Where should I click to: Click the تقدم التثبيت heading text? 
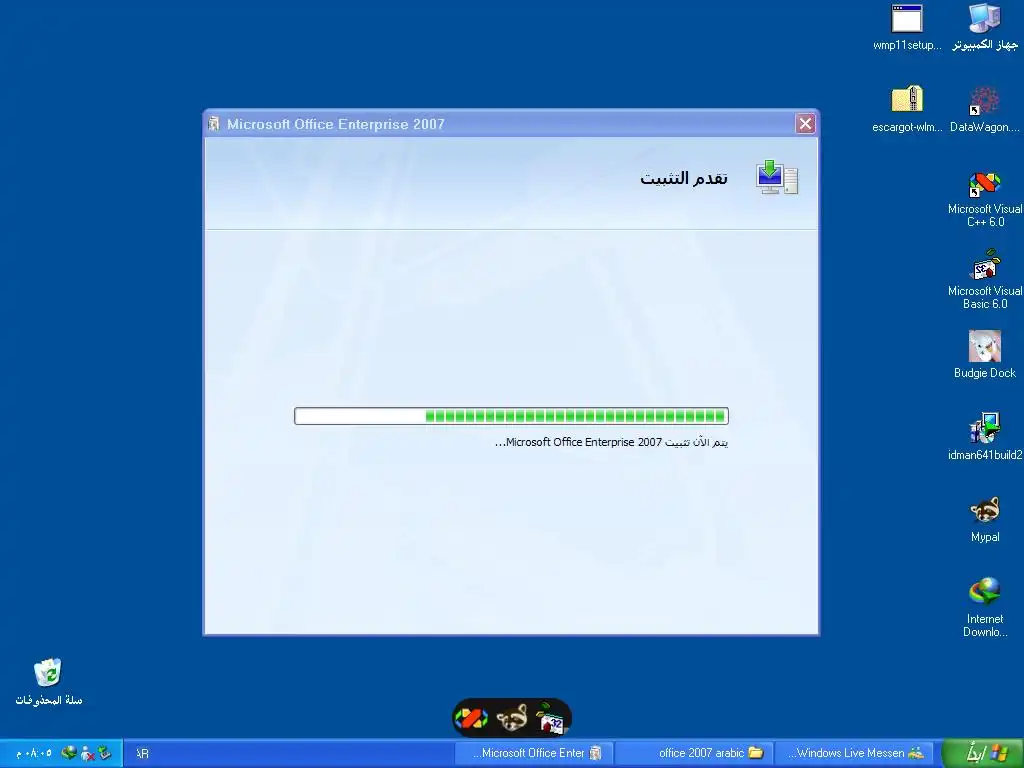tap(684, 178)
